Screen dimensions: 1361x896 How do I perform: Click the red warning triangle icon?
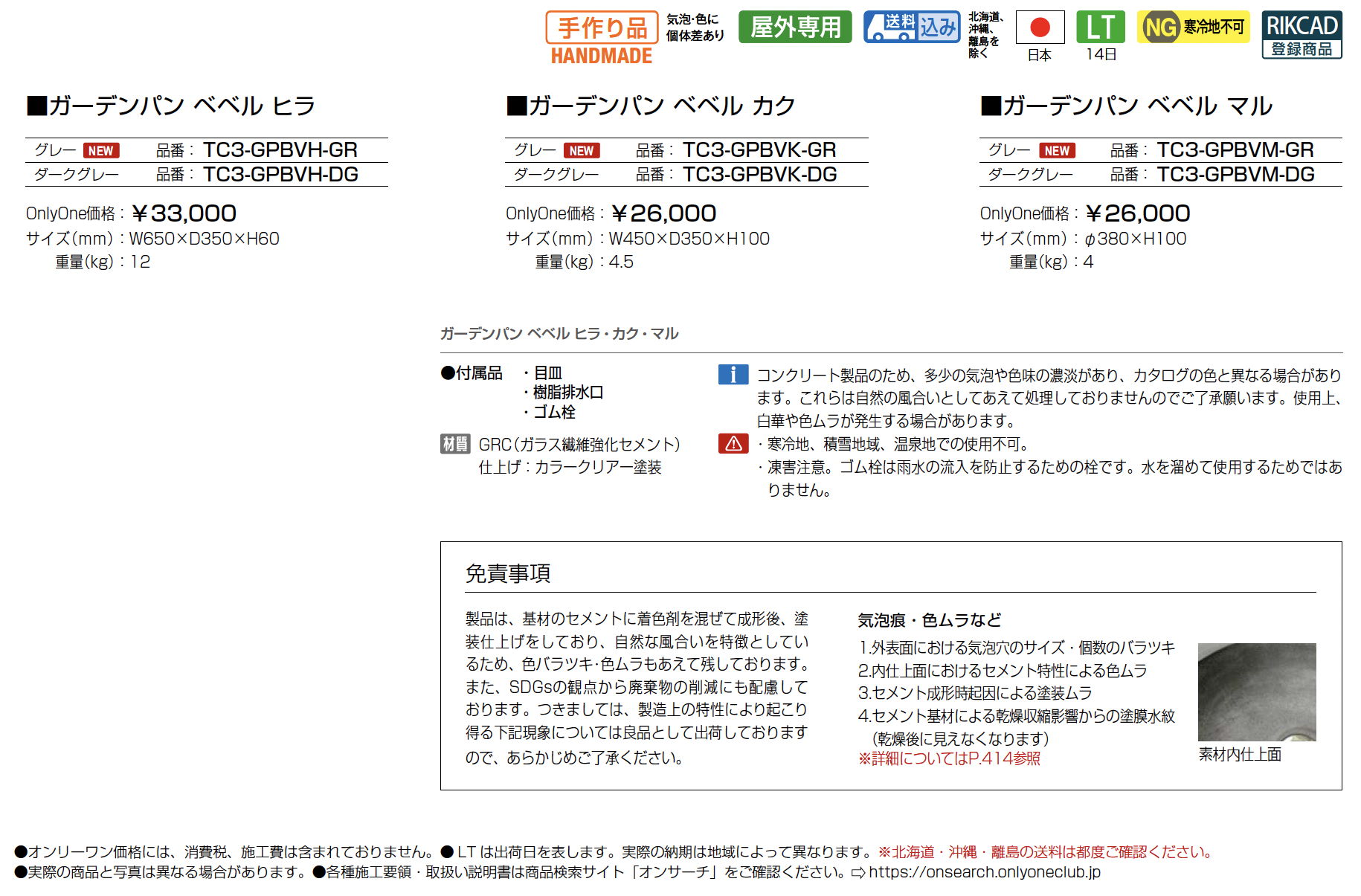click(x=733, y=444)
